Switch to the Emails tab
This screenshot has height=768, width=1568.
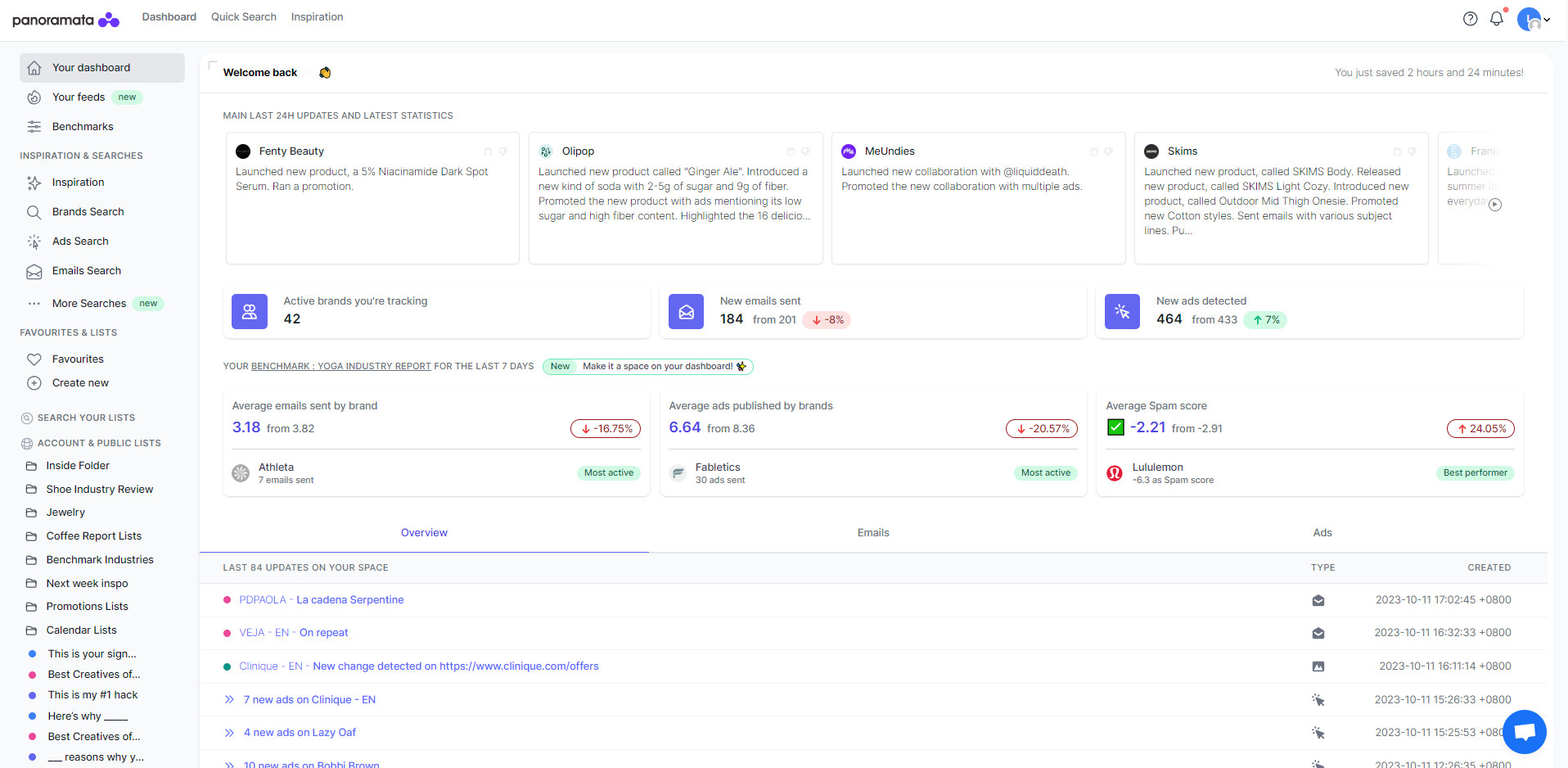click(872, 533)
